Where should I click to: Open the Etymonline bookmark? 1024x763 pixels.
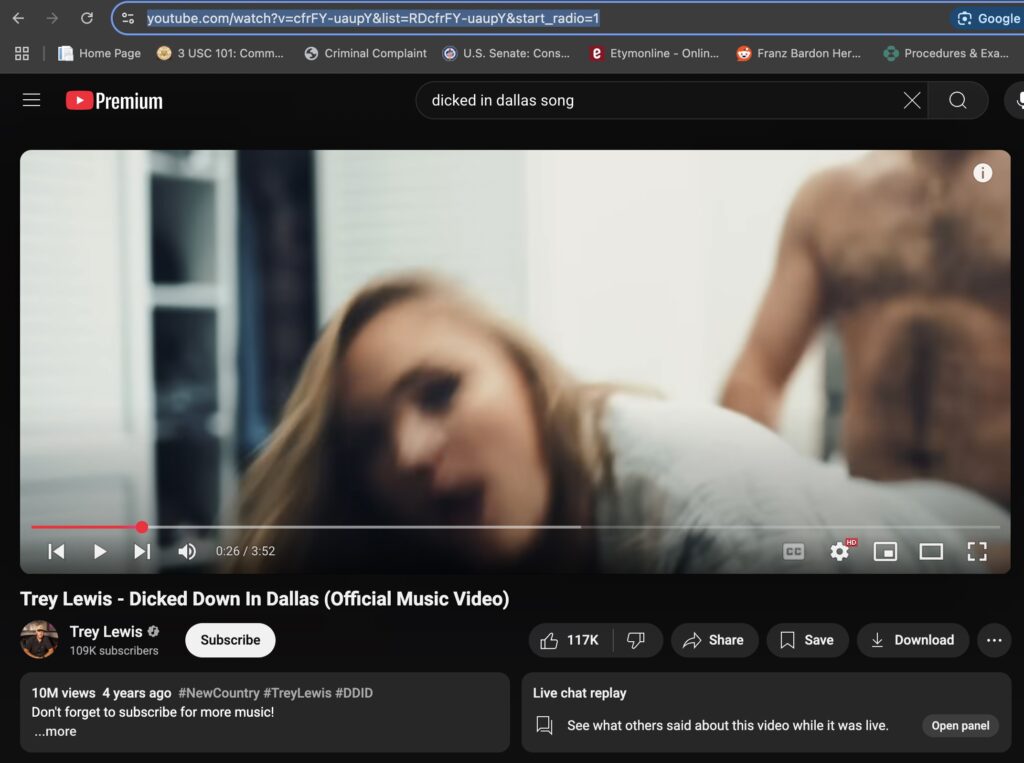pos(653,53)
